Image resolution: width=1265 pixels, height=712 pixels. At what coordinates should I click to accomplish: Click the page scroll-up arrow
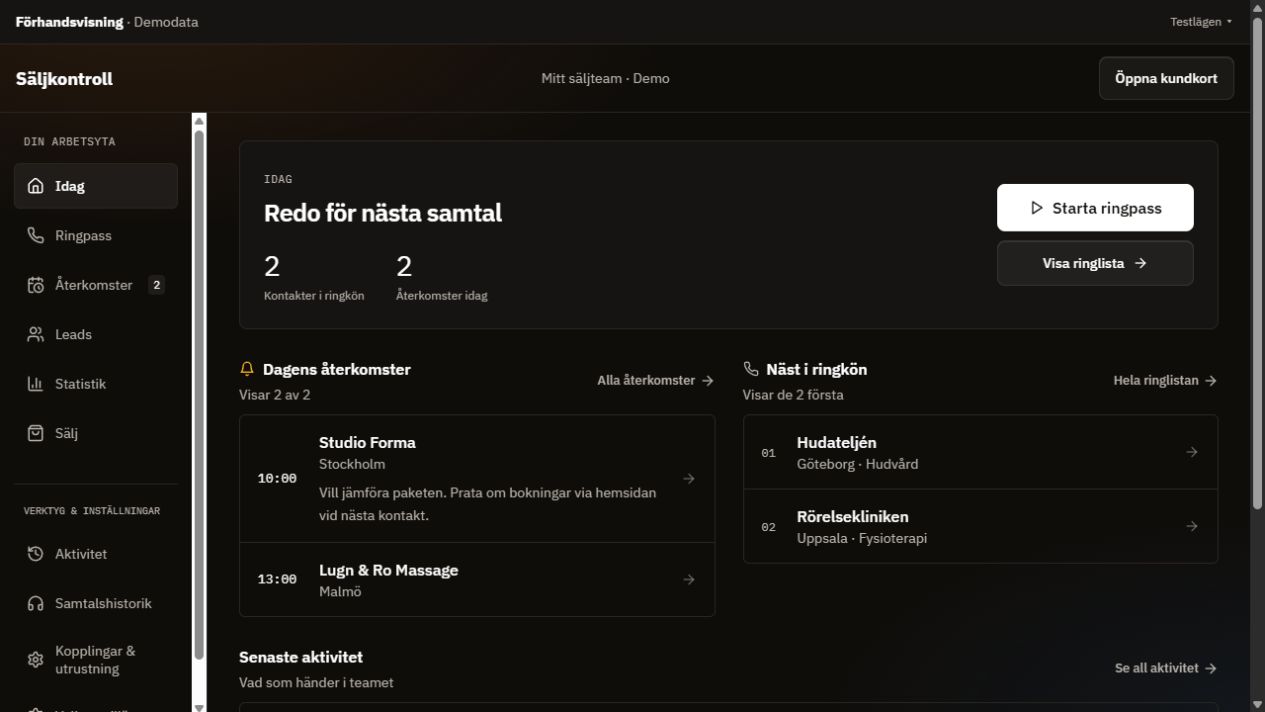pos(1258,7)
